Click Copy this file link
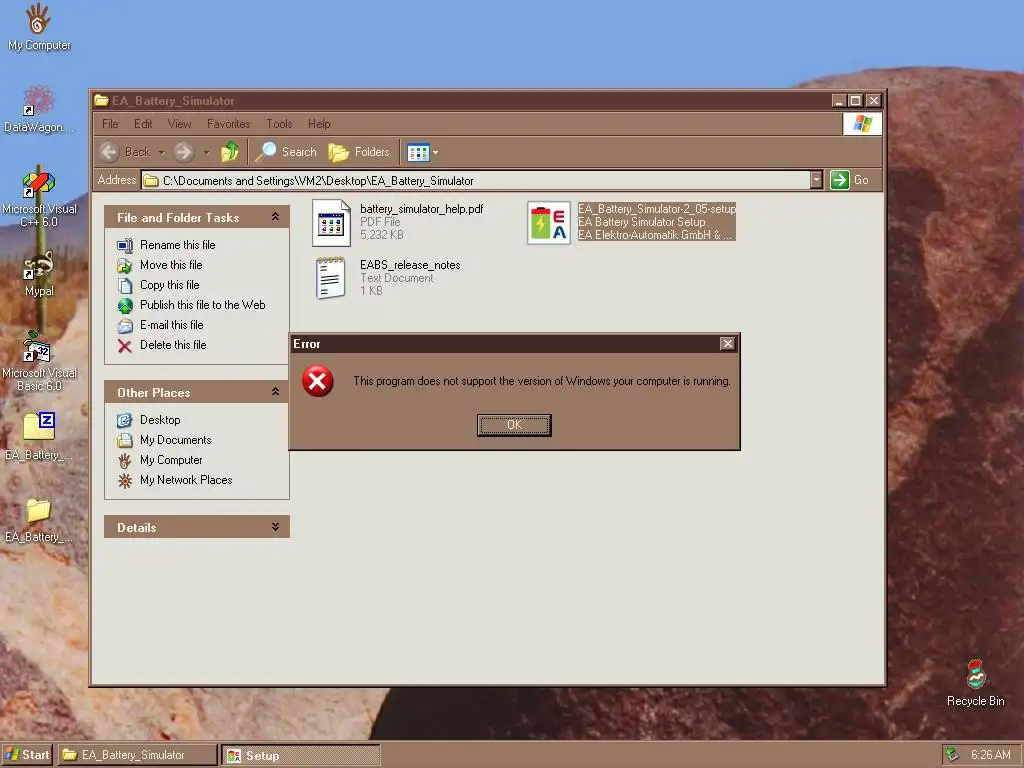Image resolution: width=1024 pixels, height=768 pixels. [x=170, y=285]
